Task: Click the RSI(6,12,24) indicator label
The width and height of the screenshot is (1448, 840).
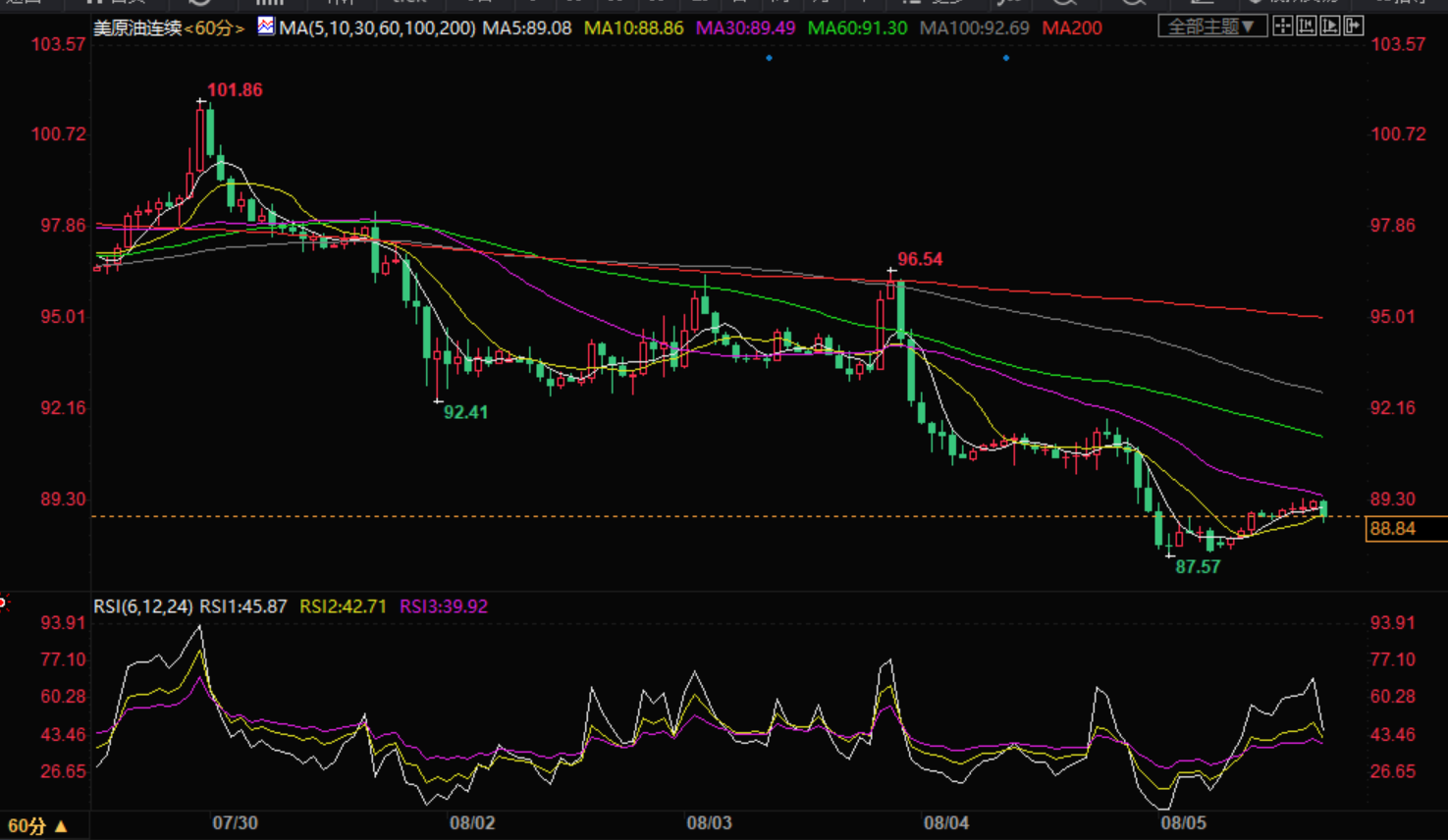Action: [143, 606]
